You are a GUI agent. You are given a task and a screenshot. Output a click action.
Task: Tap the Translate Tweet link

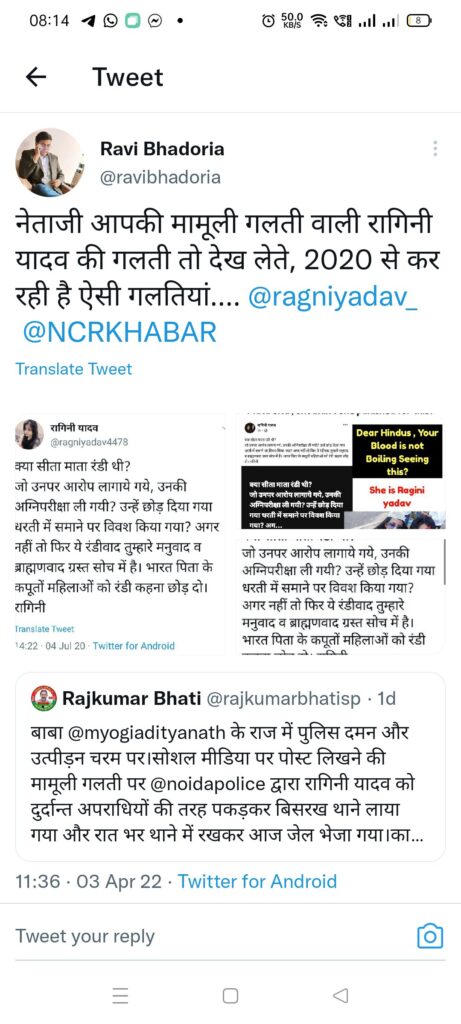[x=74, y=369]
